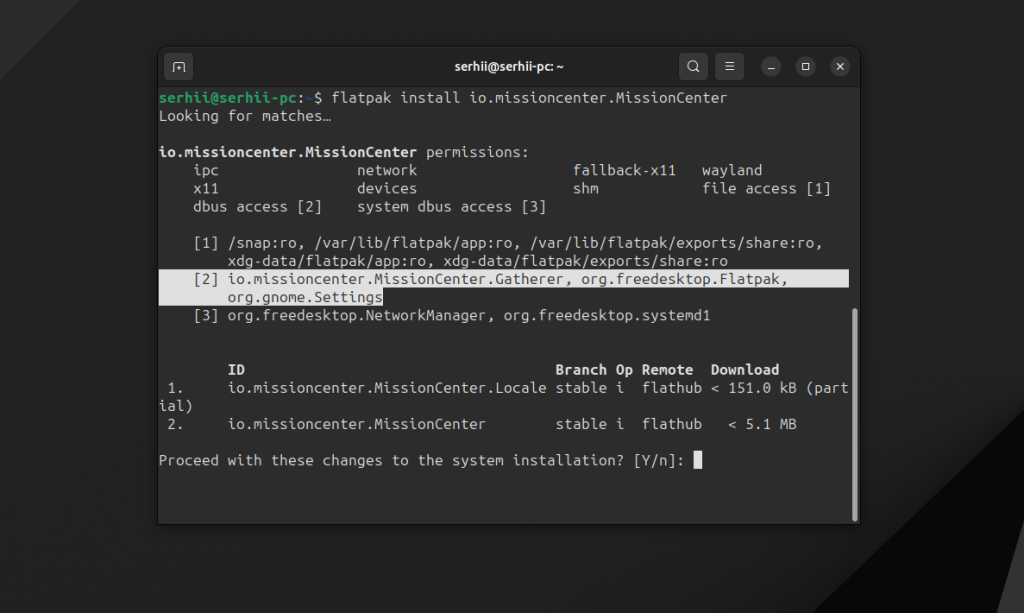Click '< 151.0 kB' download size

coord(754,388)
